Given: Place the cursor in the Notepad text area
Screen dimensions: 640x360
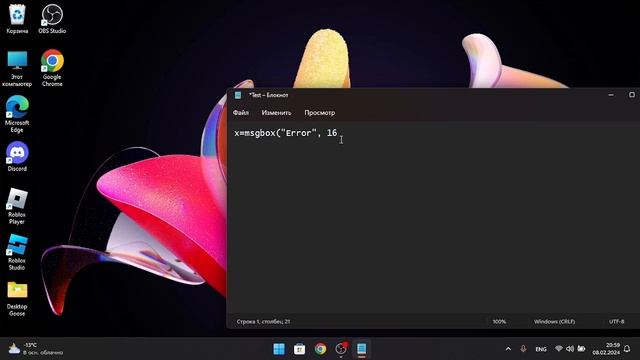Looking at the screenshot, I should 433,218.
